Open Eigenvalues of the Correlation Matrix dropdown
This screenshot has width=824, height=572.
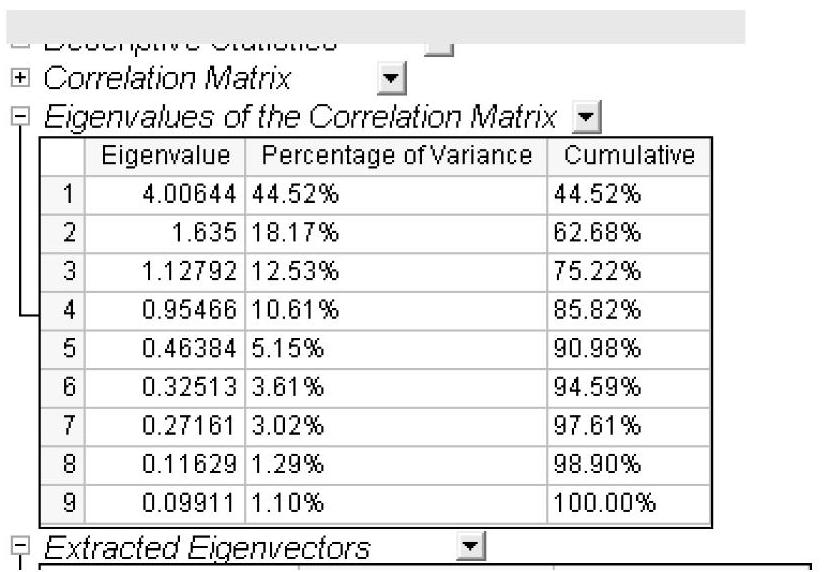pos(586,117)
